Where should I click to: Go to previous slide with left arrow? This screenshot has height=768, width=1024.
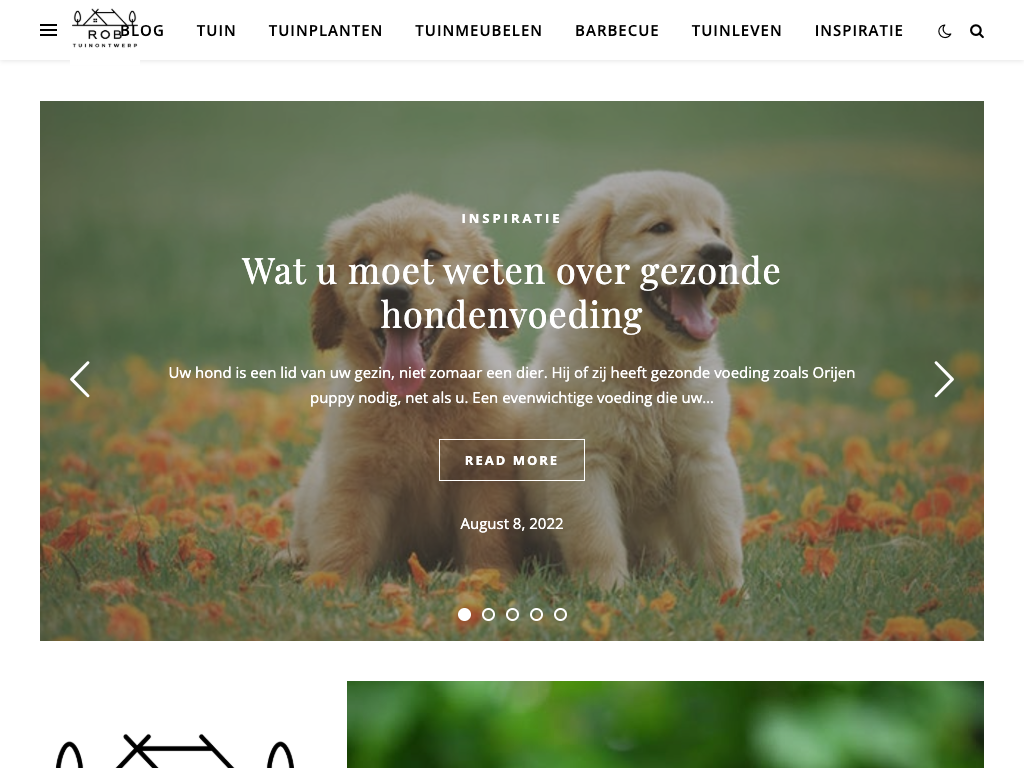(80, 379)
